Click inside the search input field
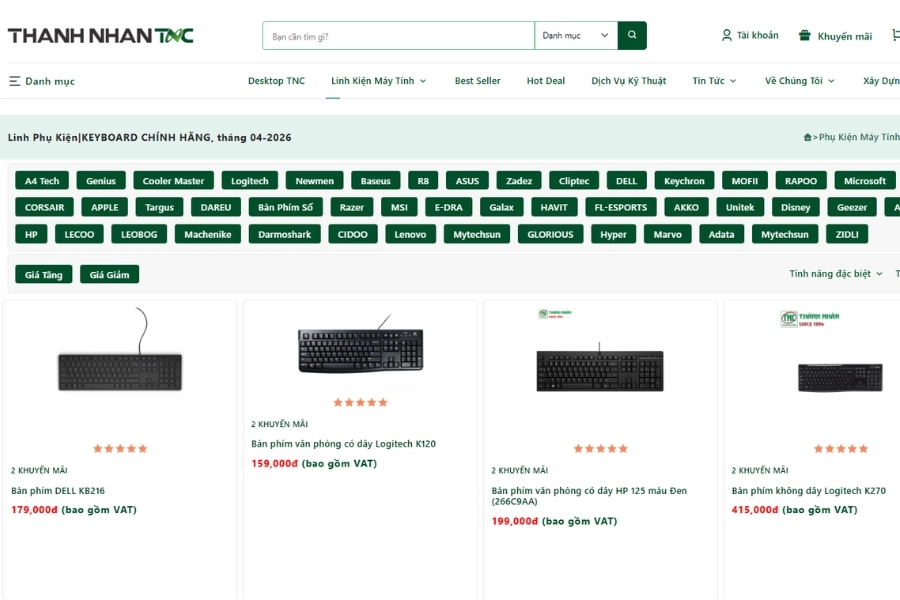The width and height of the screenshot is (900, 600). pos(395,34)
